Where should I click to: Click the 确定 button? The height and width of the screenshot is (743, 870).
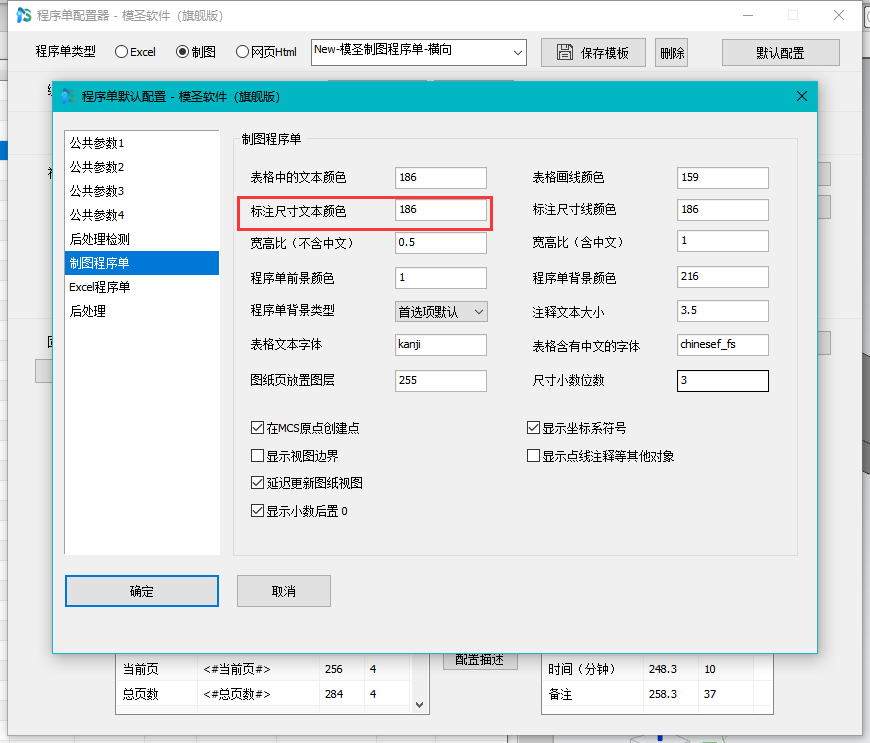pos(141,591)
